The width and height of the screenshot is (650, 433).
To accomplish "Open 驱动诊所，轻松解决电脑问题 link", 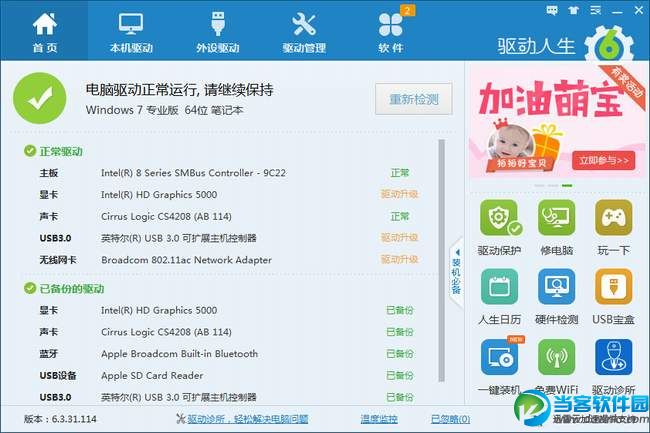I will [247, 419].
